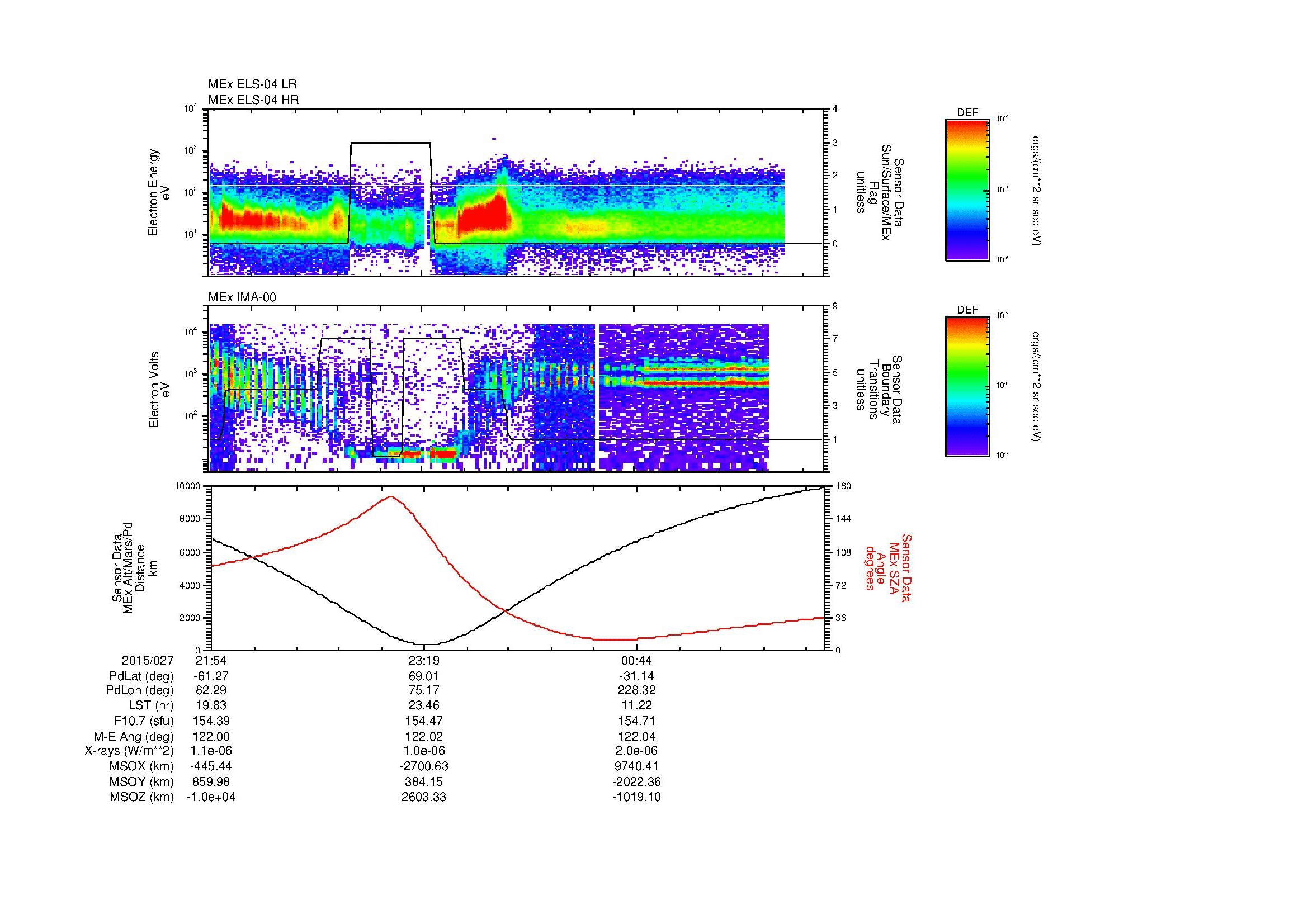1308x924 pixels.
Task: Click the X-rays value 2.0e-06
Action: 636,751
